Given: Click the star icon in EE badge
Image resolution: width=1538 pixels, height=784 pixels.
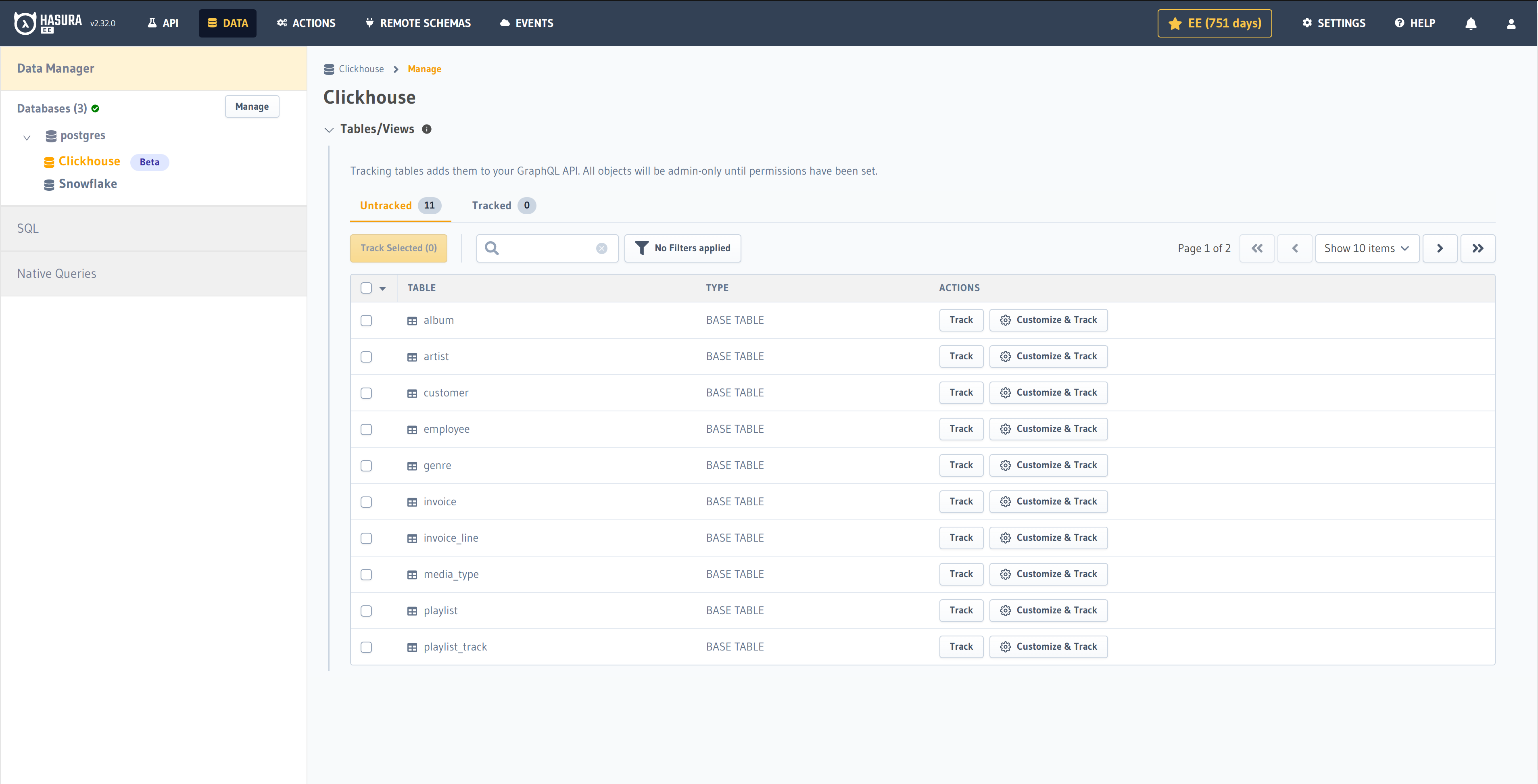Looking at the screenshot, I should (1175, 23).
